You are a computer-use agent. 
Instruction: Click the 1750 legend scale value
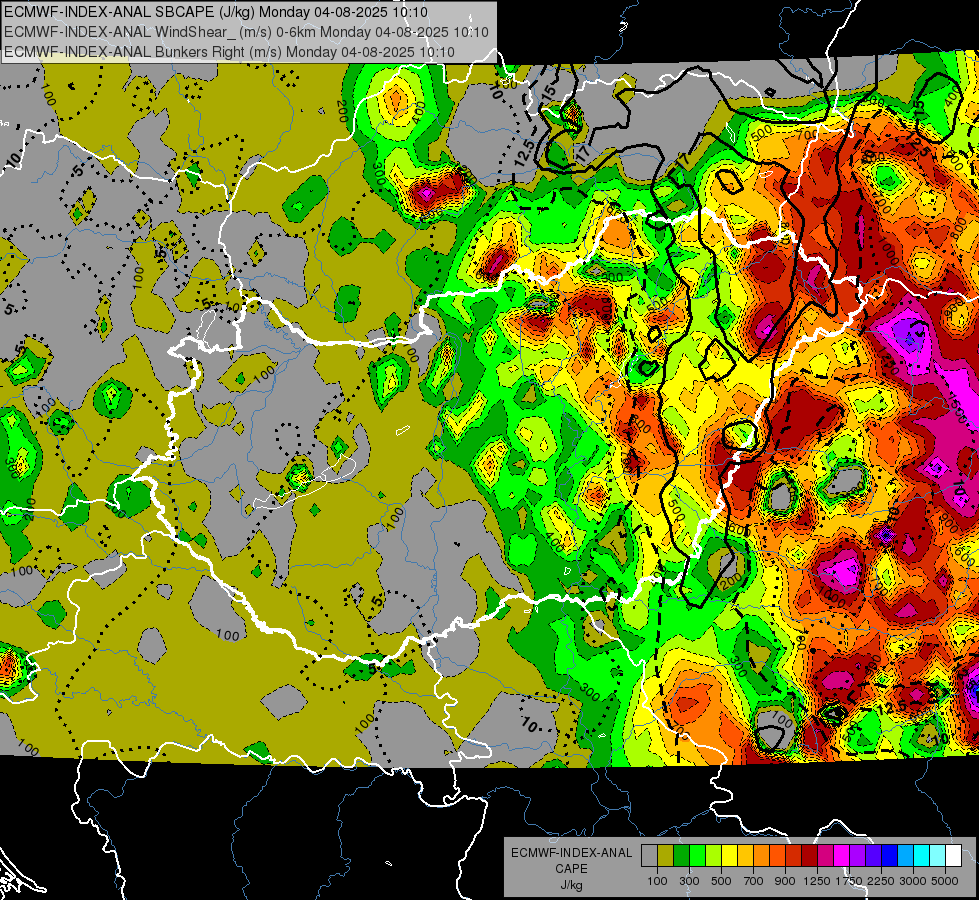tap(849, 881)
